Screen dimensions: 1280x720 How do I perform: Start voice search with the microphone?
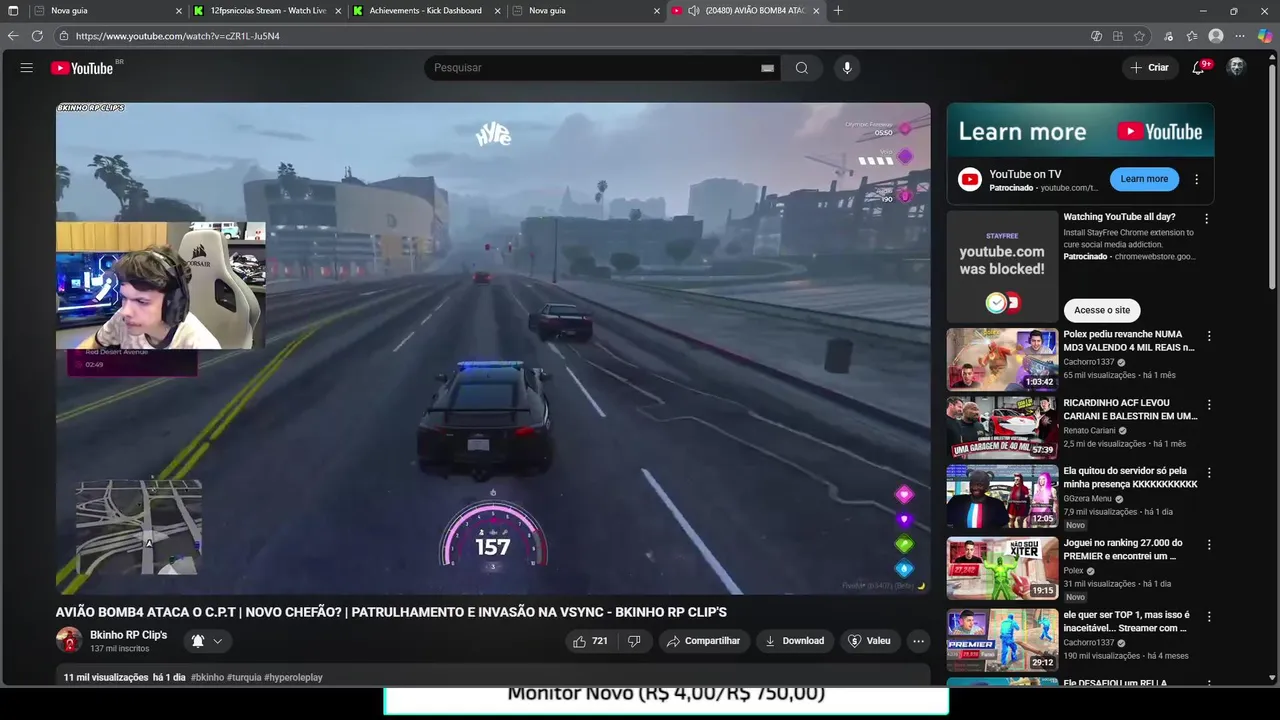pyautogui.click(x=847, y=68)
